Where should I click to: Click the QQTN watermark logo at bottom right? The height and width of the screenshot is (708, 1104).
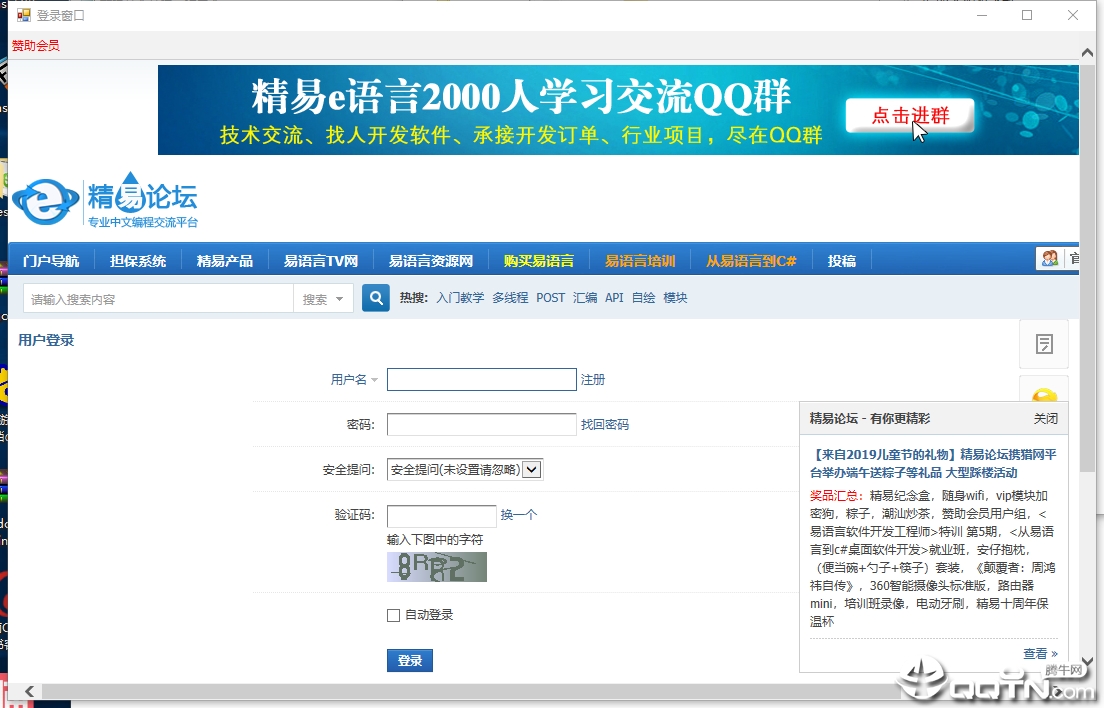pos(985,682)
